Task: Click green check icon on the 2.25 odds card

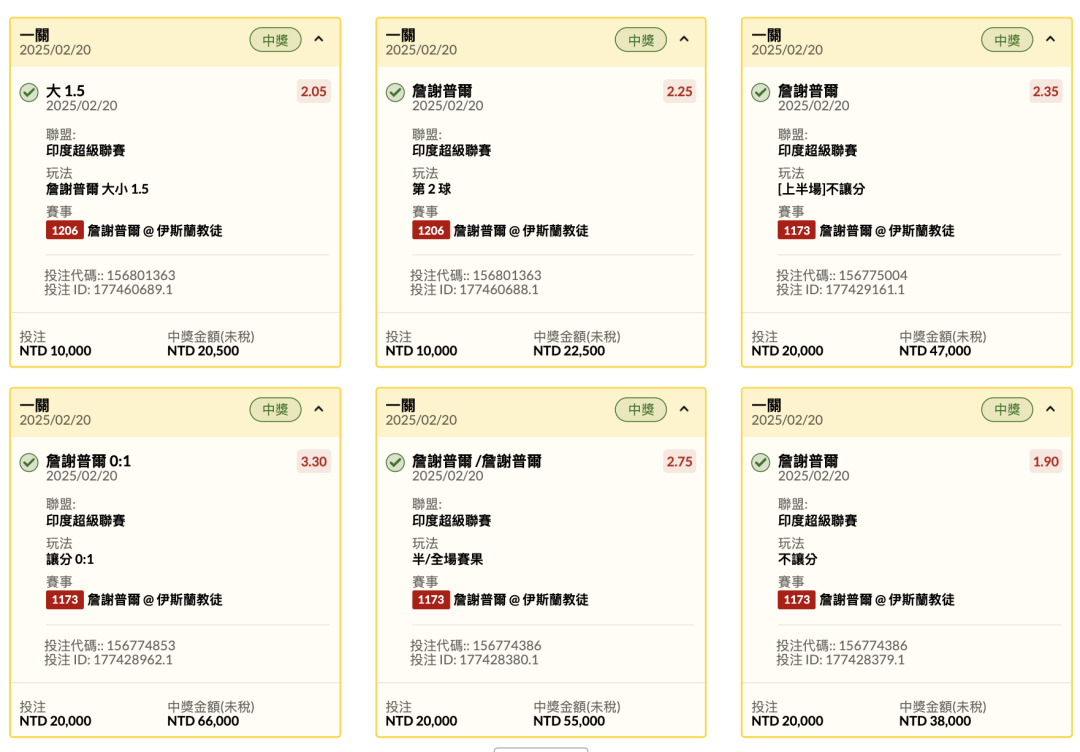Action: [395, 92]
